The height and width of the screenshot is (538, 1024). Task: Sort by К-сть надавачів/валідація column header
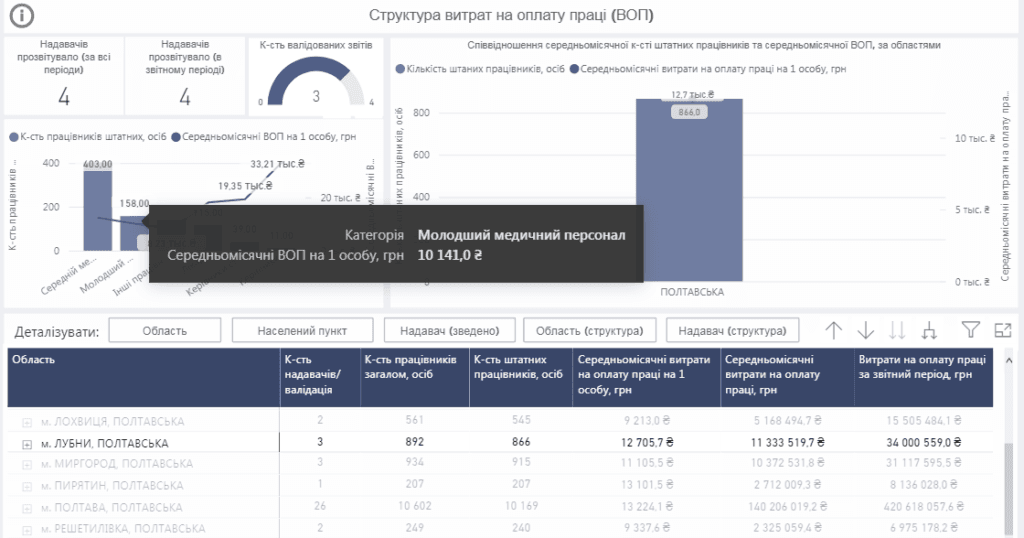[320, 377]
